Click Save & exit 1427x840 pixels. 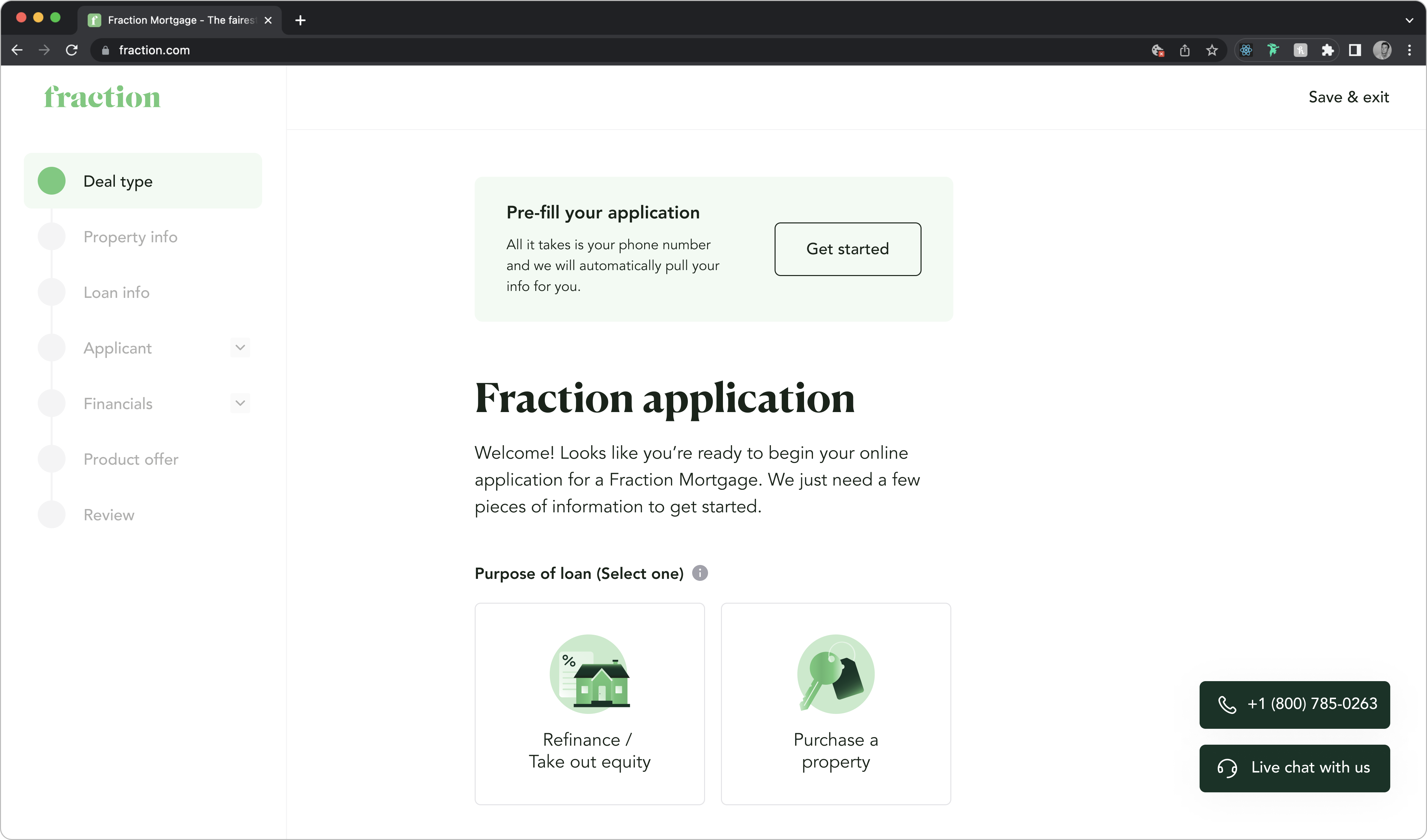[x=1348, y=97]
